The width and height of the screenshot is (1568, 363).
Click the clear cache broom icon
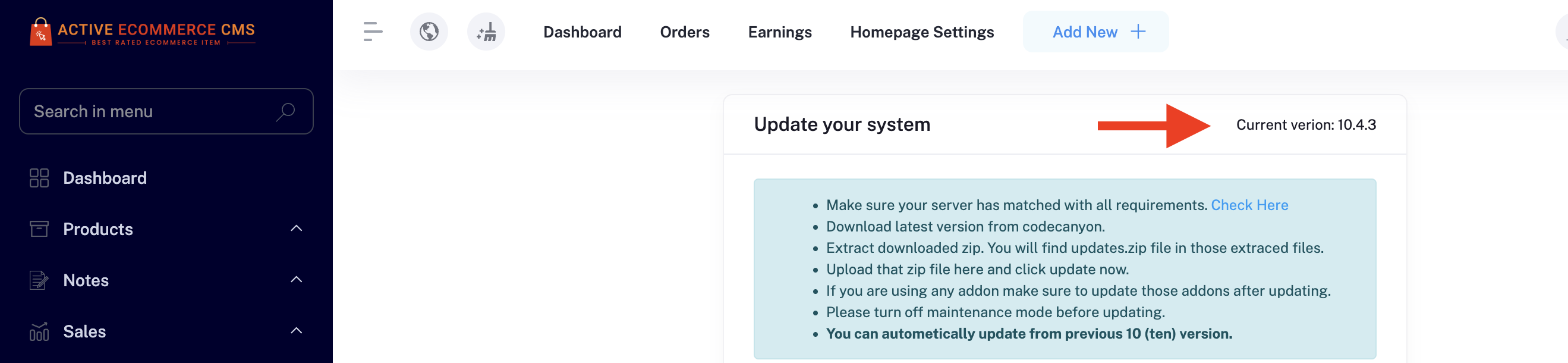tap(486, 32)
